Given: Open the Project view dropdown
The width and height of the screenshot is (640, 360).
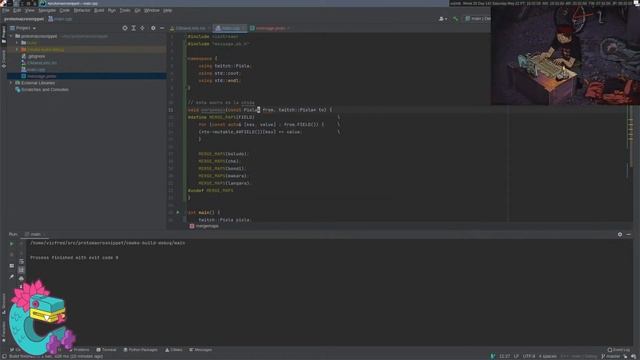Looking at the screenshot, I should (23, 28).
